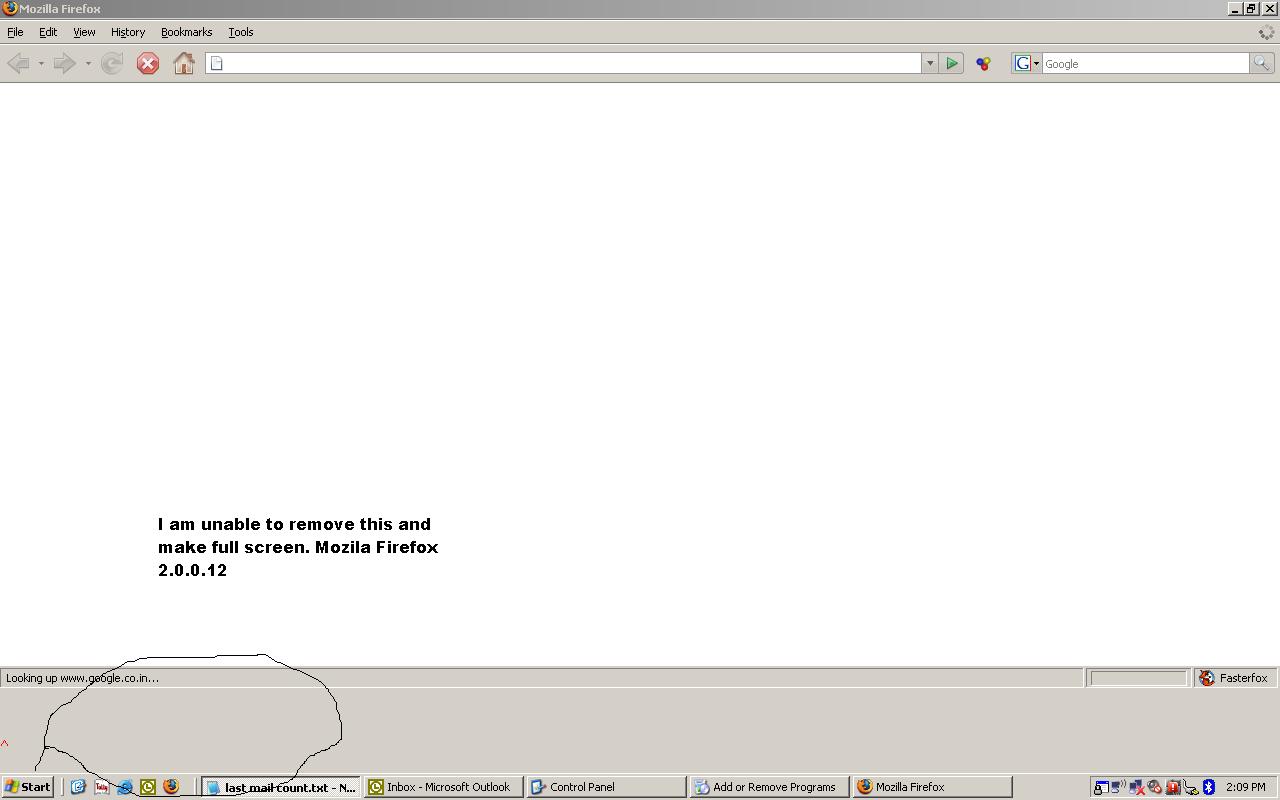This screenshot has height=800, width=1280.
Task: Click the Back navigation arrow
Action: click(18, 64)
